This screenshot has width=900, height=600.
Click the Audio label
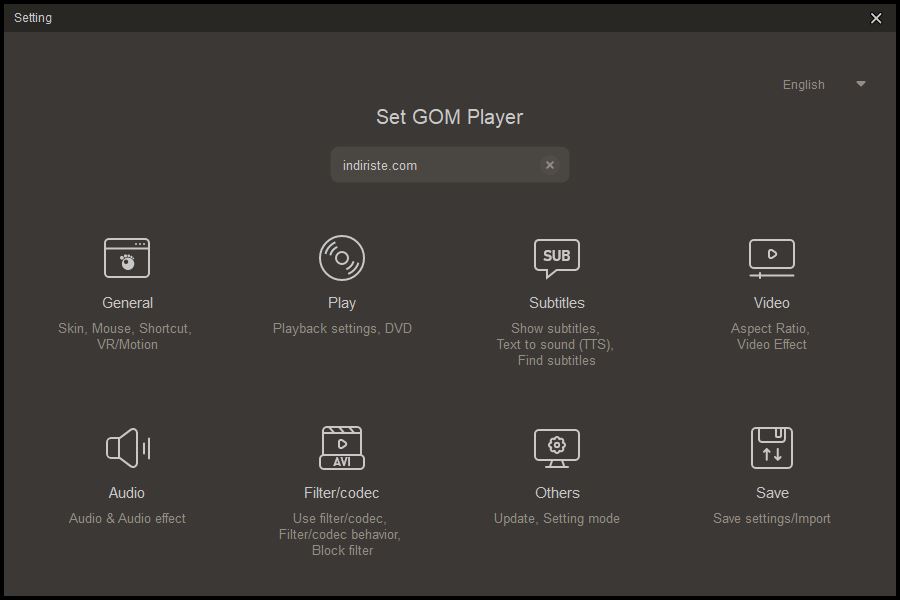click(126, 493)
